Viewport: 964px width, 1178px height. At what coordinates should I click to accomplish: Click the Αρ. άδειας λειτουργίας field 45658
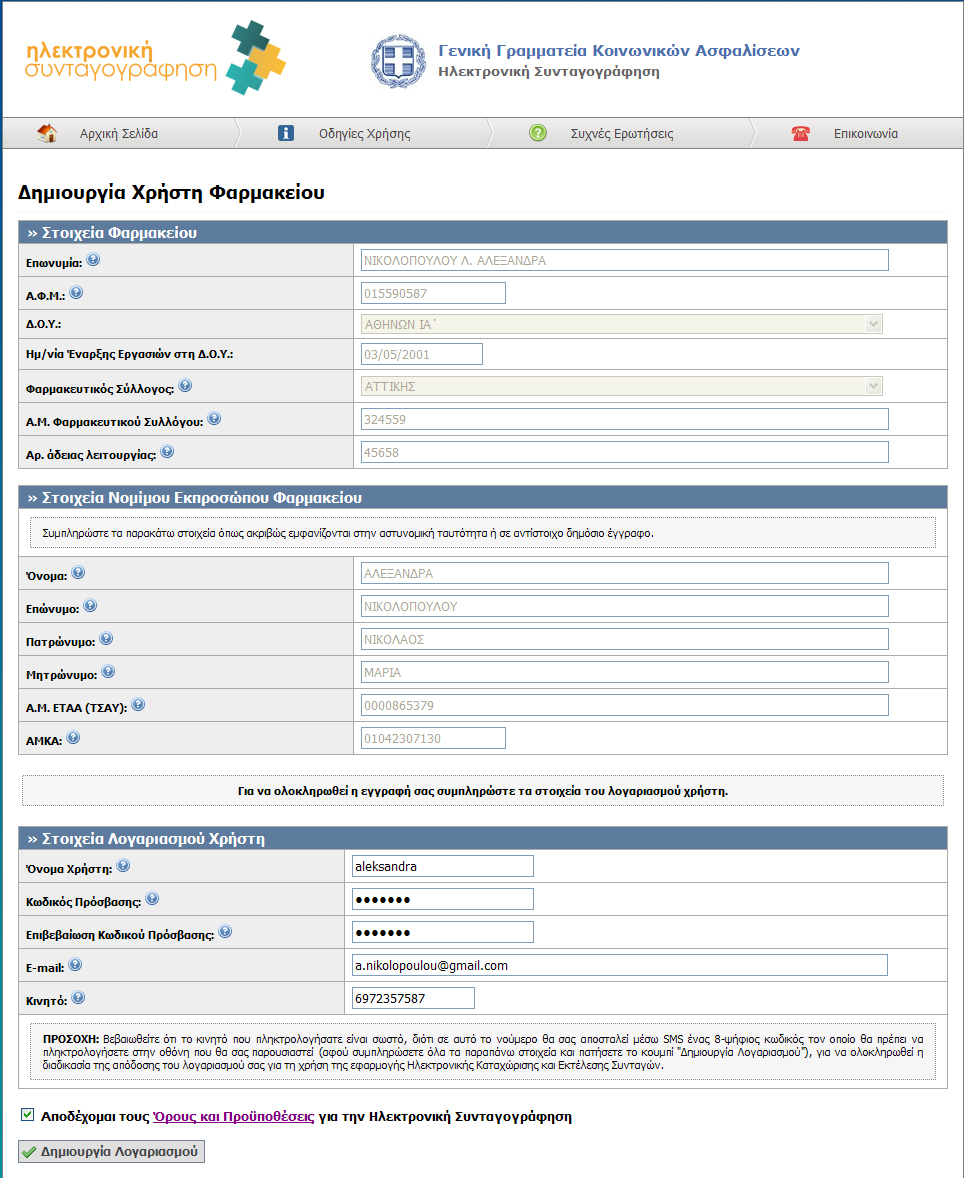coord(624,452)
